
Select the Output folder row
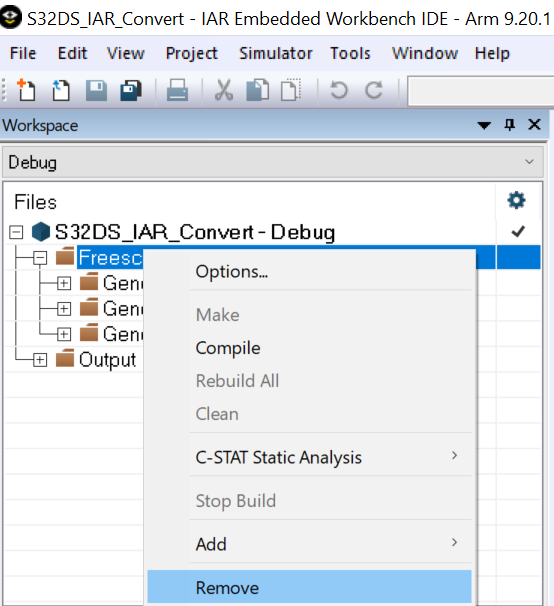coord(107,360)
